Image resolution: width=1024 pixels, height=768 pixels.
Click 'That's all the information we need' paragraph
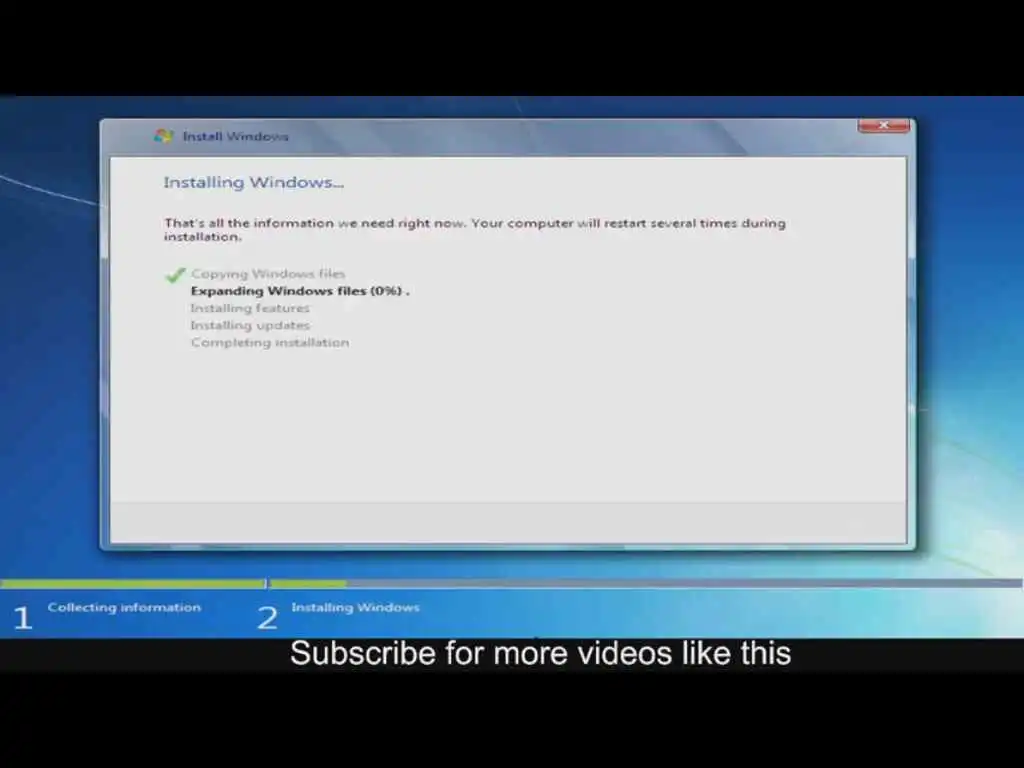[x=475, y=230]
